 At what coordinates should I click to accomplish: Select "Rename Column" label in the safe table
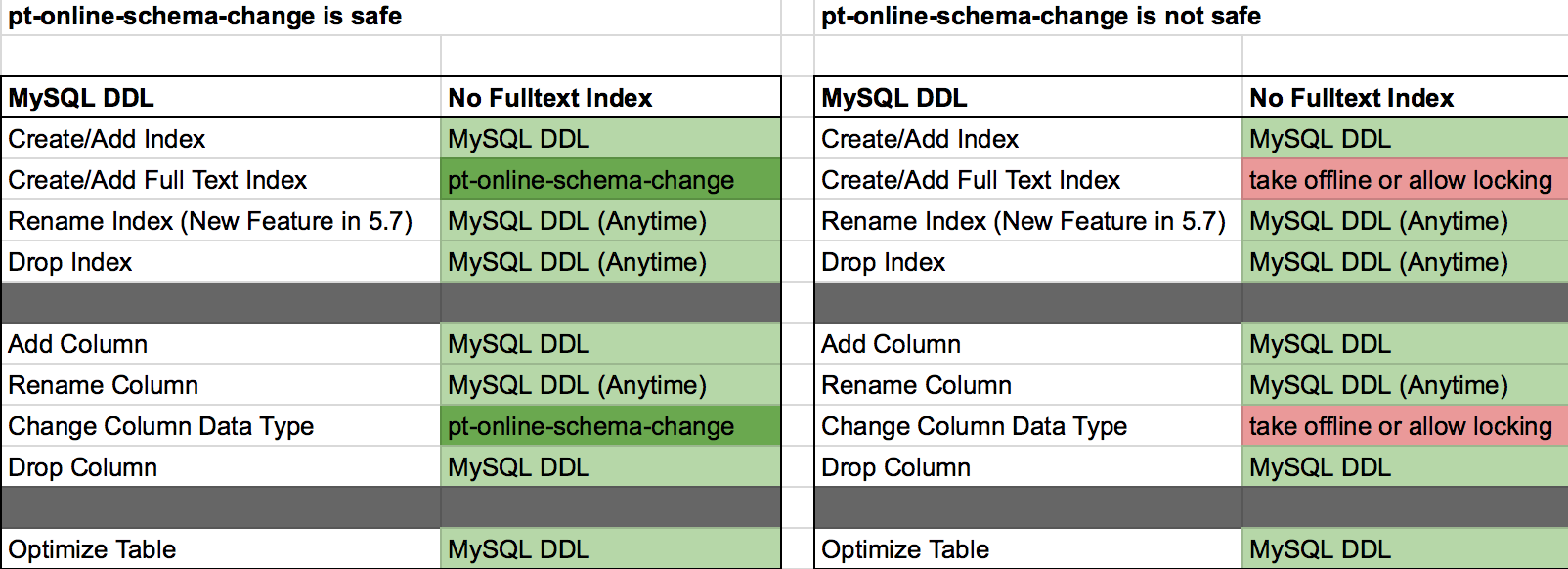pos(103,385)
